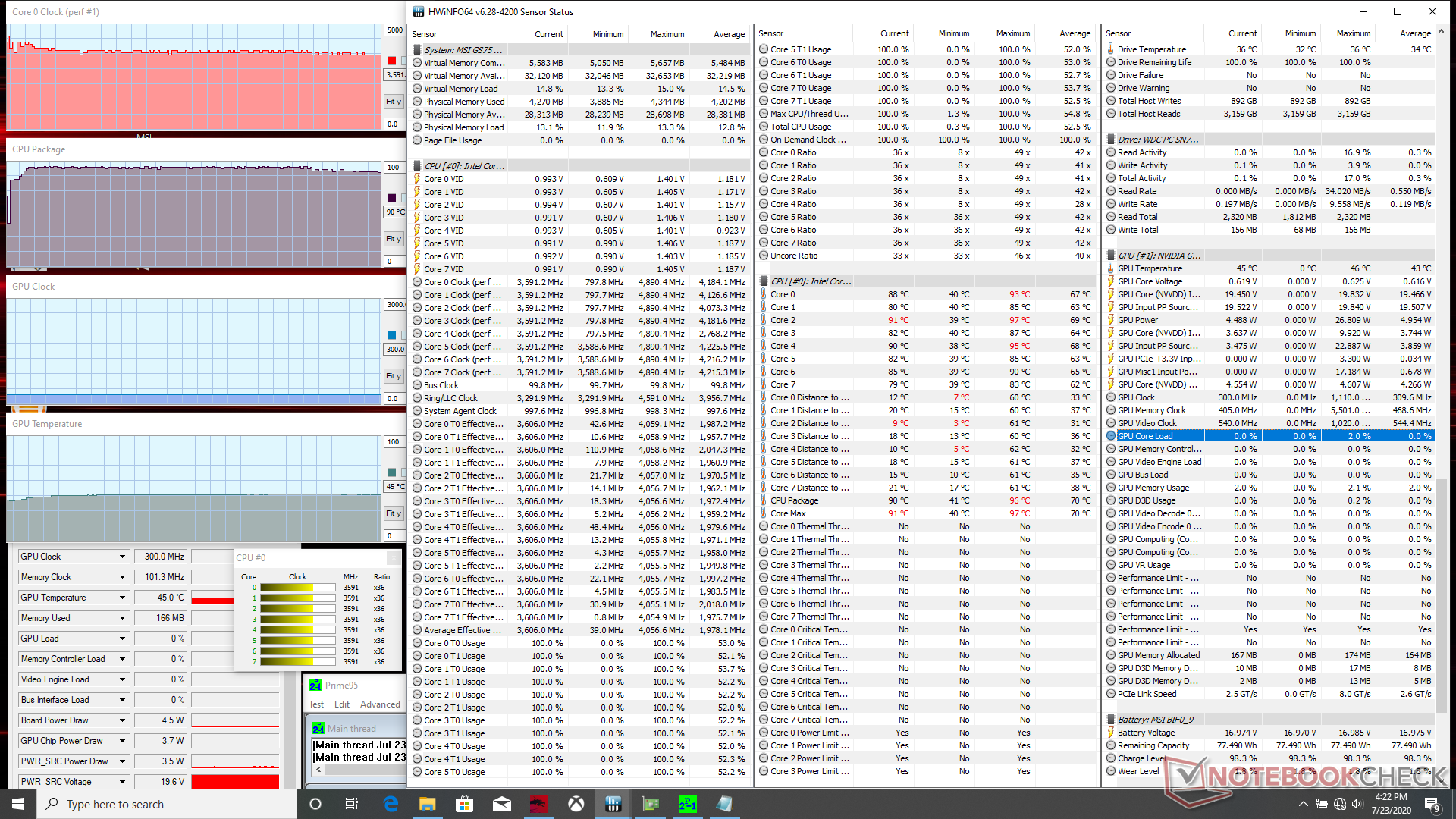Open Cortana circle icon
The height and width of the screenshot is (819, 1456).
click(x=315, y=804)
